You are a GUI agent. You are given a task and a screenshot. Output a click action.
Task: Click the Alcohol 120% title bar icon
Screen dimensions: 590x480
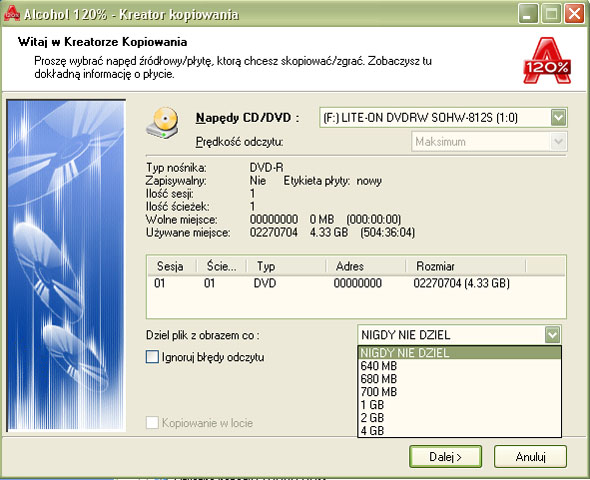[11, 14]
